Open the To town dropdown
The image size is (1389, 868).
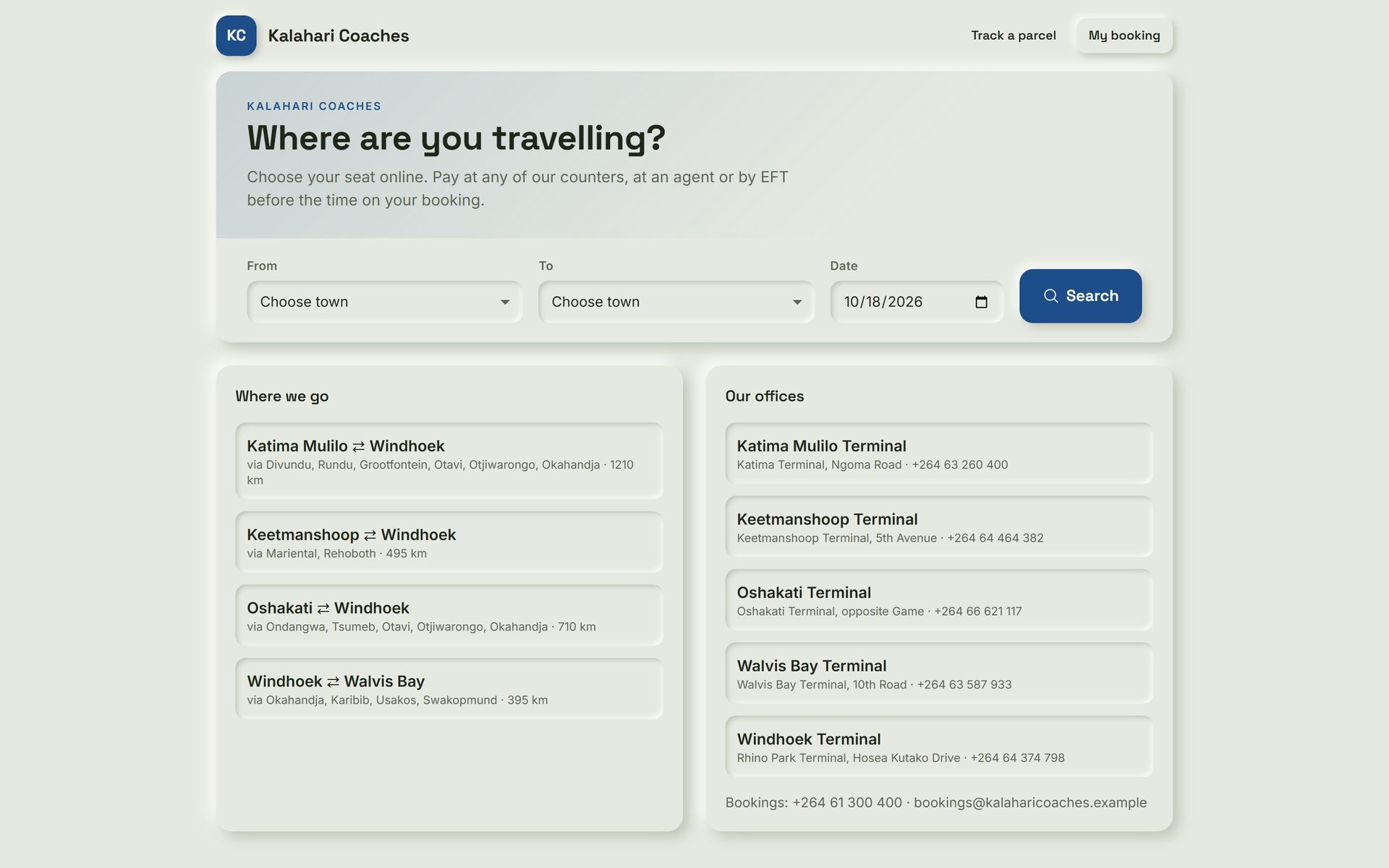[676, 302]
